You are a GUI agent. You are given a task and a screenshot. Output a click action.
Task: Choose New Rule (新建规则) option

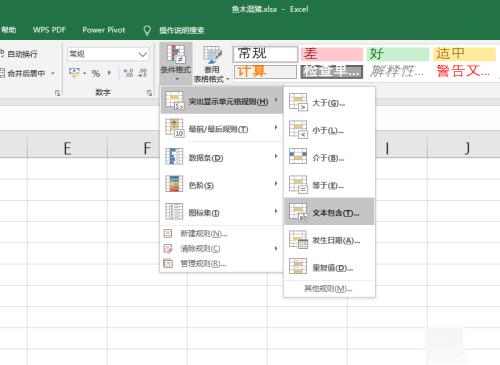click(222, 233)
